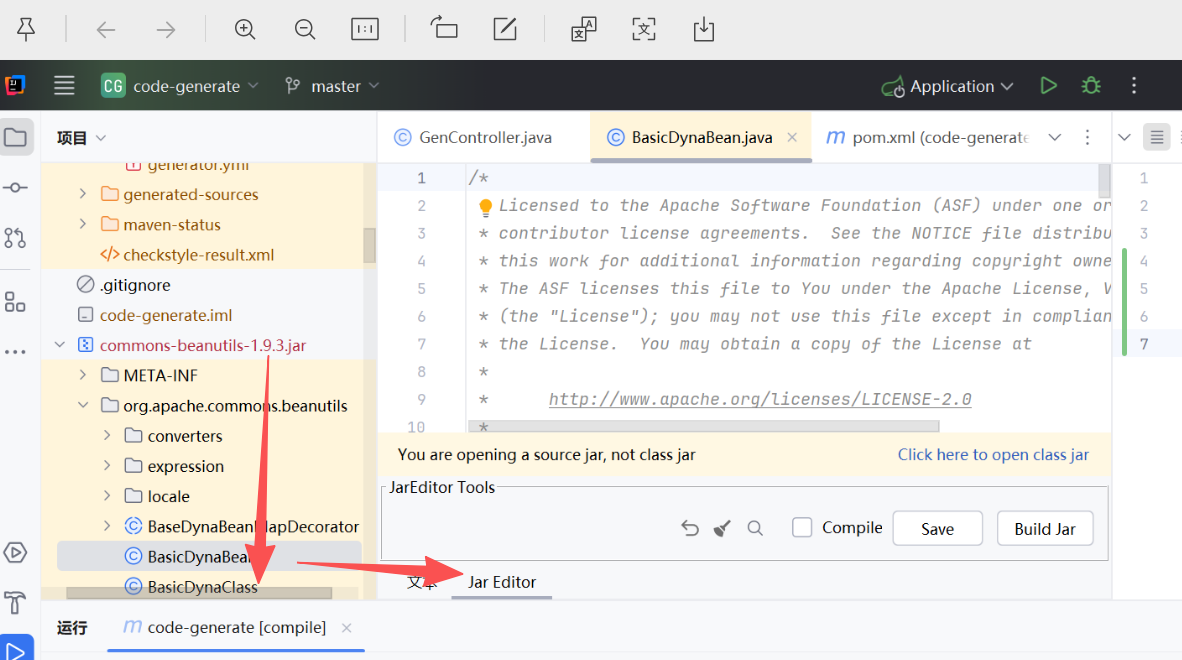Viewport: 1182px width, 660px height.
Task: Show the hidden editor tabs list
Action: pyautogui.click(x=1055, y=137)
